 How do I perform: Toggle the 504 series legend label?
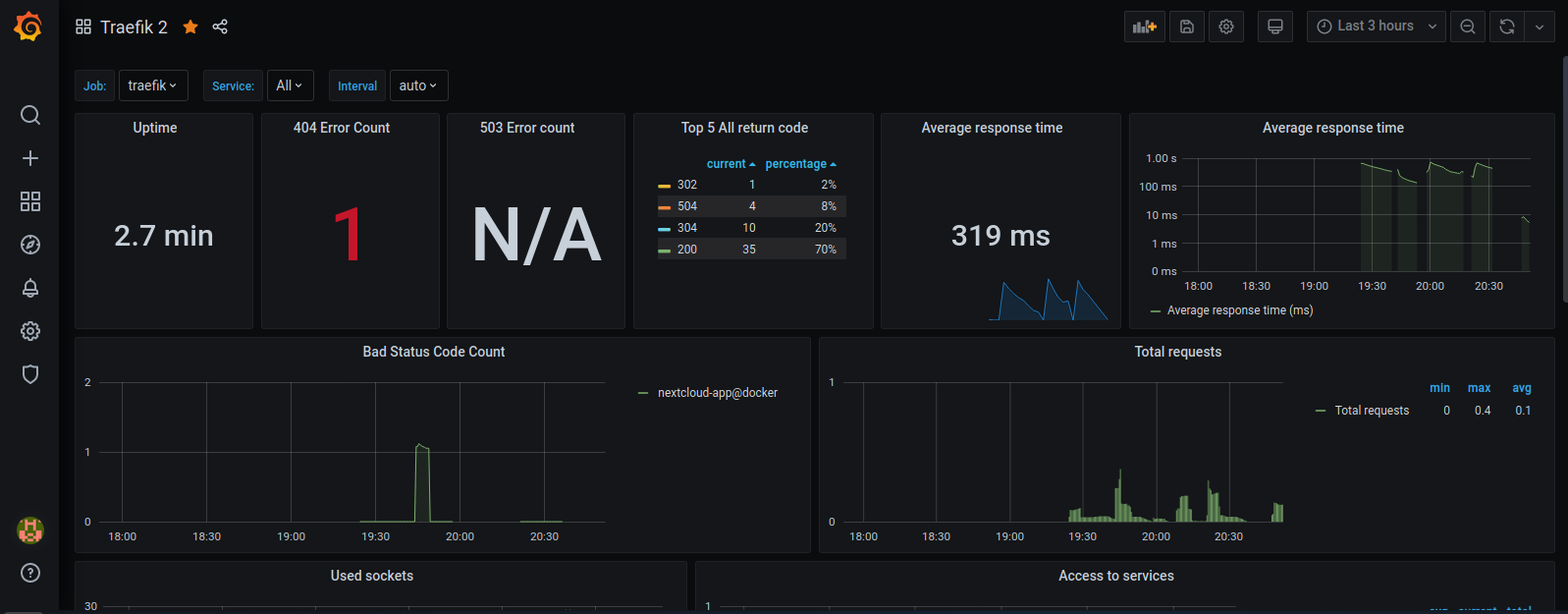[x=687, y=206]
